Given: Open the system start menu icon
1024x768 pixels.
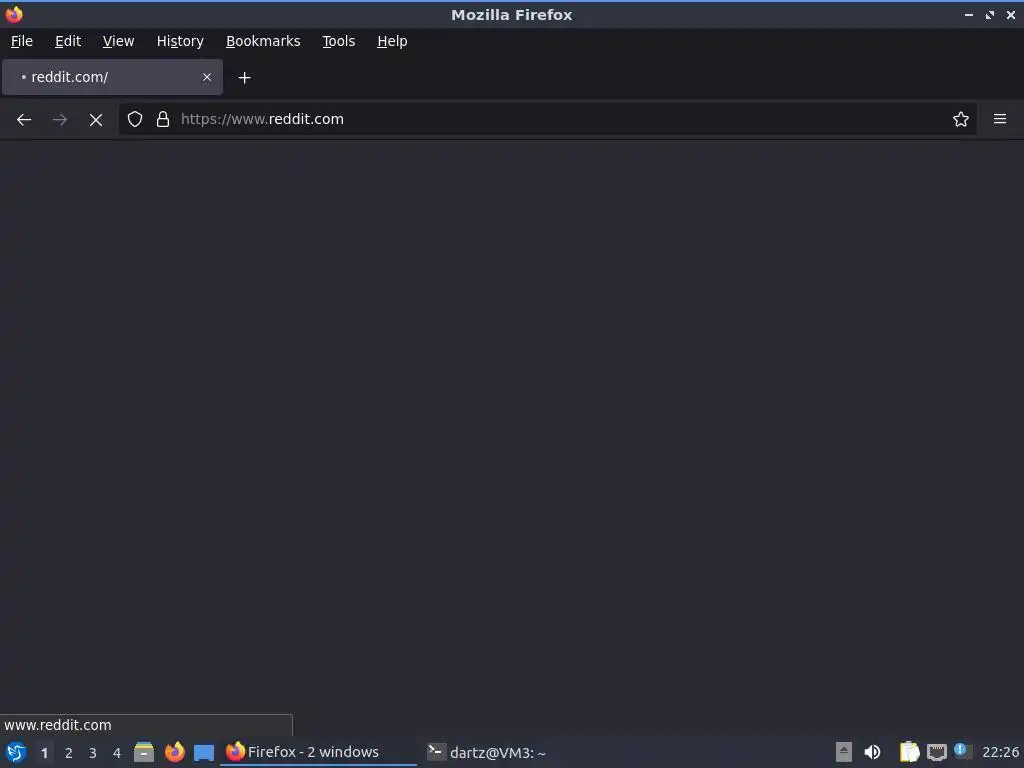Looking at the screenshot, I should (16, 752).
